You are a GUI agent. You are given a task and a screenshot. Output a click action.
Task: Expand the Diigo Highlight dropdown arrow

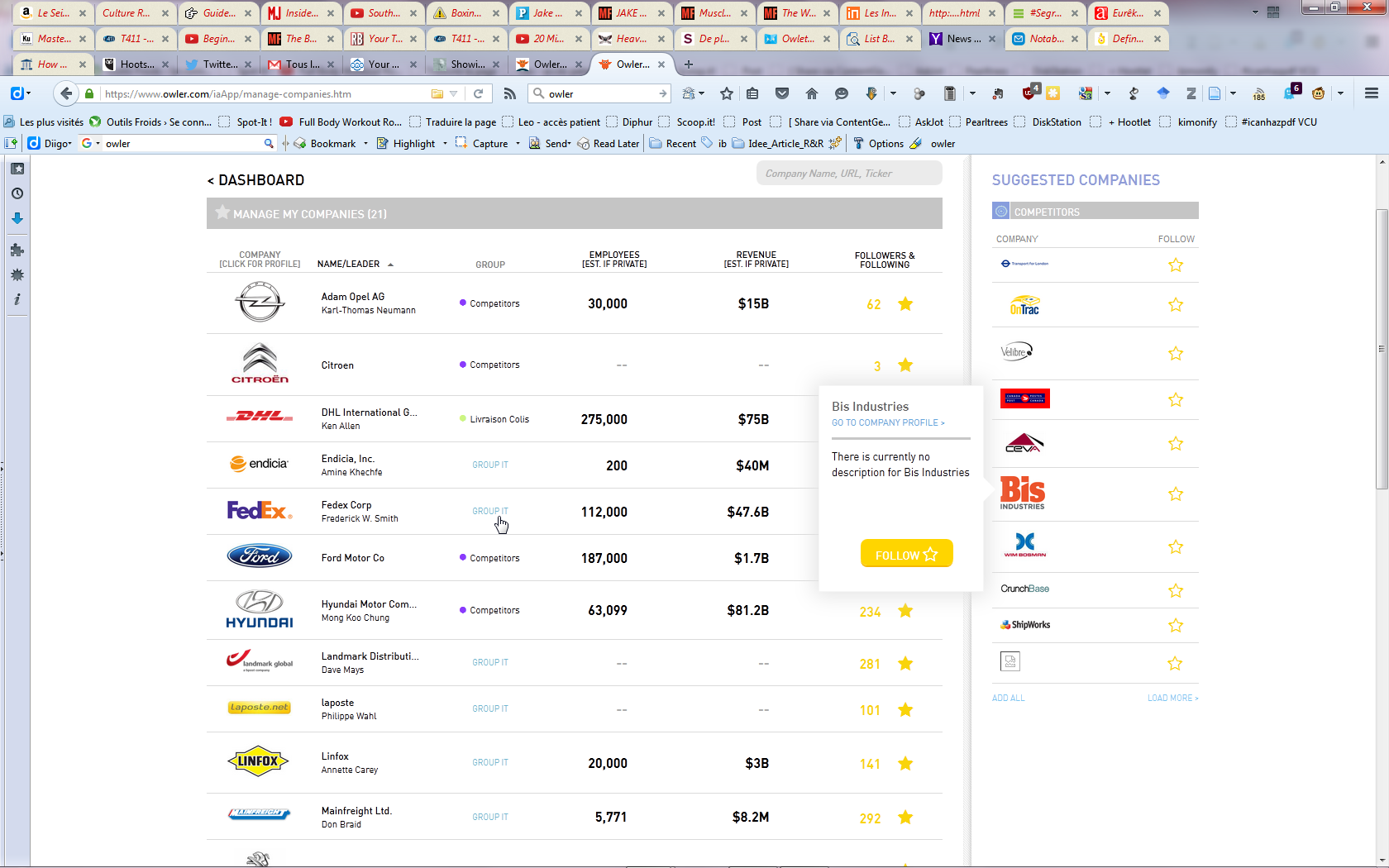(x=445, y=144)
